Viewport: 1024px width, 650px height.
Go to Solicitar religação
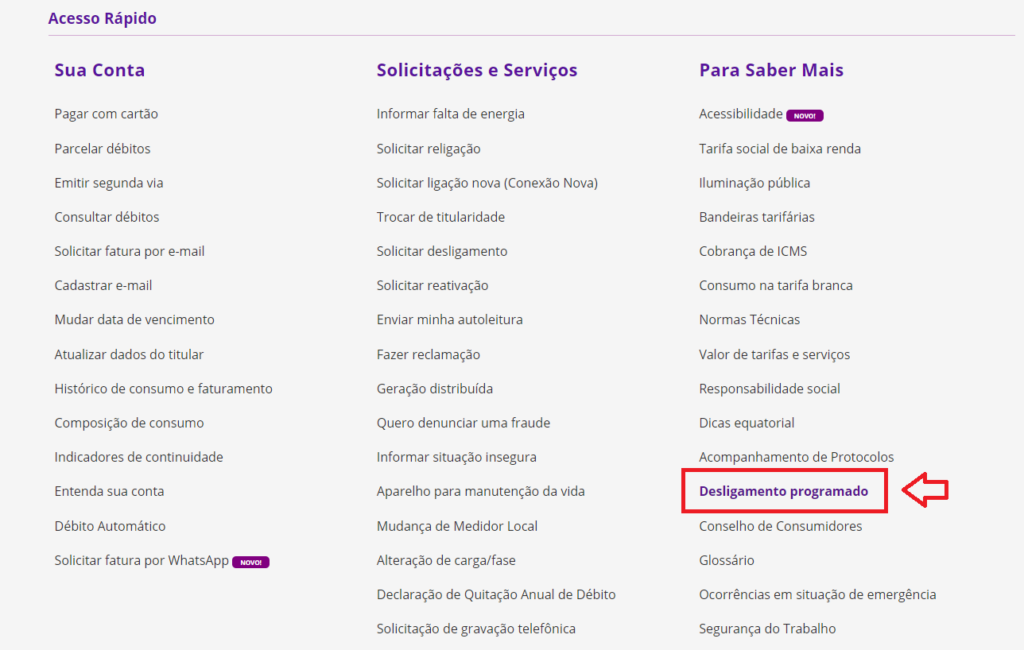(428, 149)
